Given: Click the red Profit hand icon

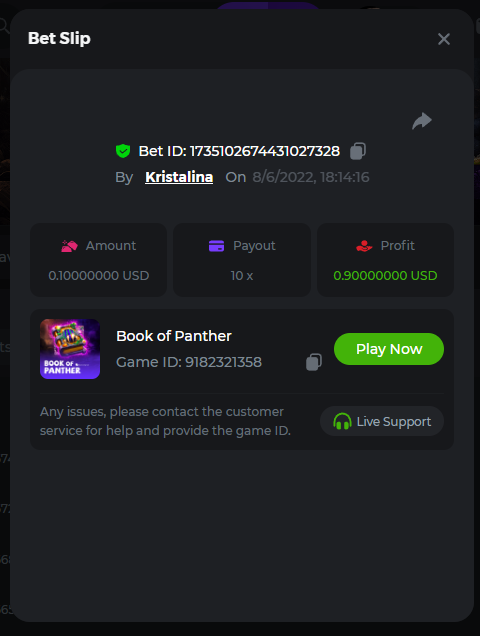Looking at the screenshot, I should tap(364, 246).
